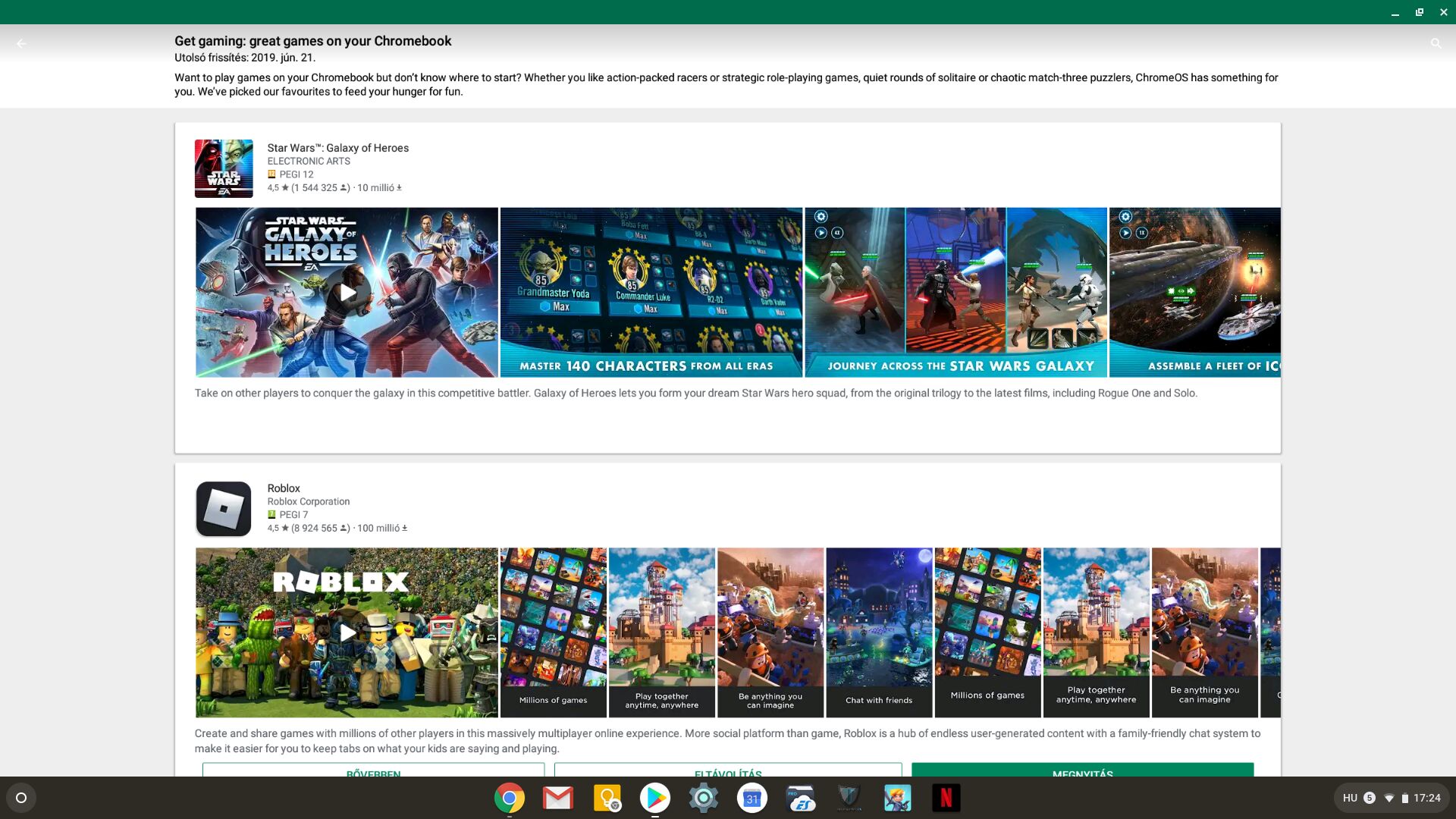Open 'Chat with friends' Roblox screenshot

pyautogui.click(x=879, y=633)
